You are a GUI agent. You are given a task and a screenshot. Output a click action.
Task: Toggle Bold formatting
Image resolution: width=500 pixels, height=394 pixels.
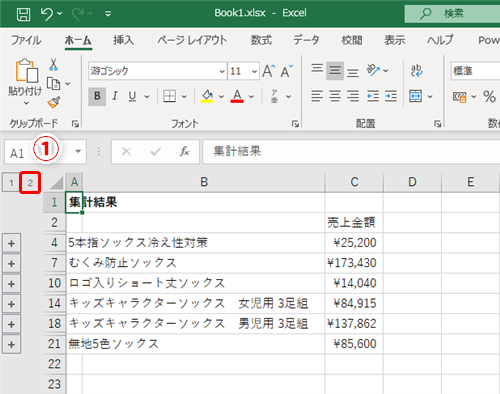pyautogui.click(x=97, y=96)
